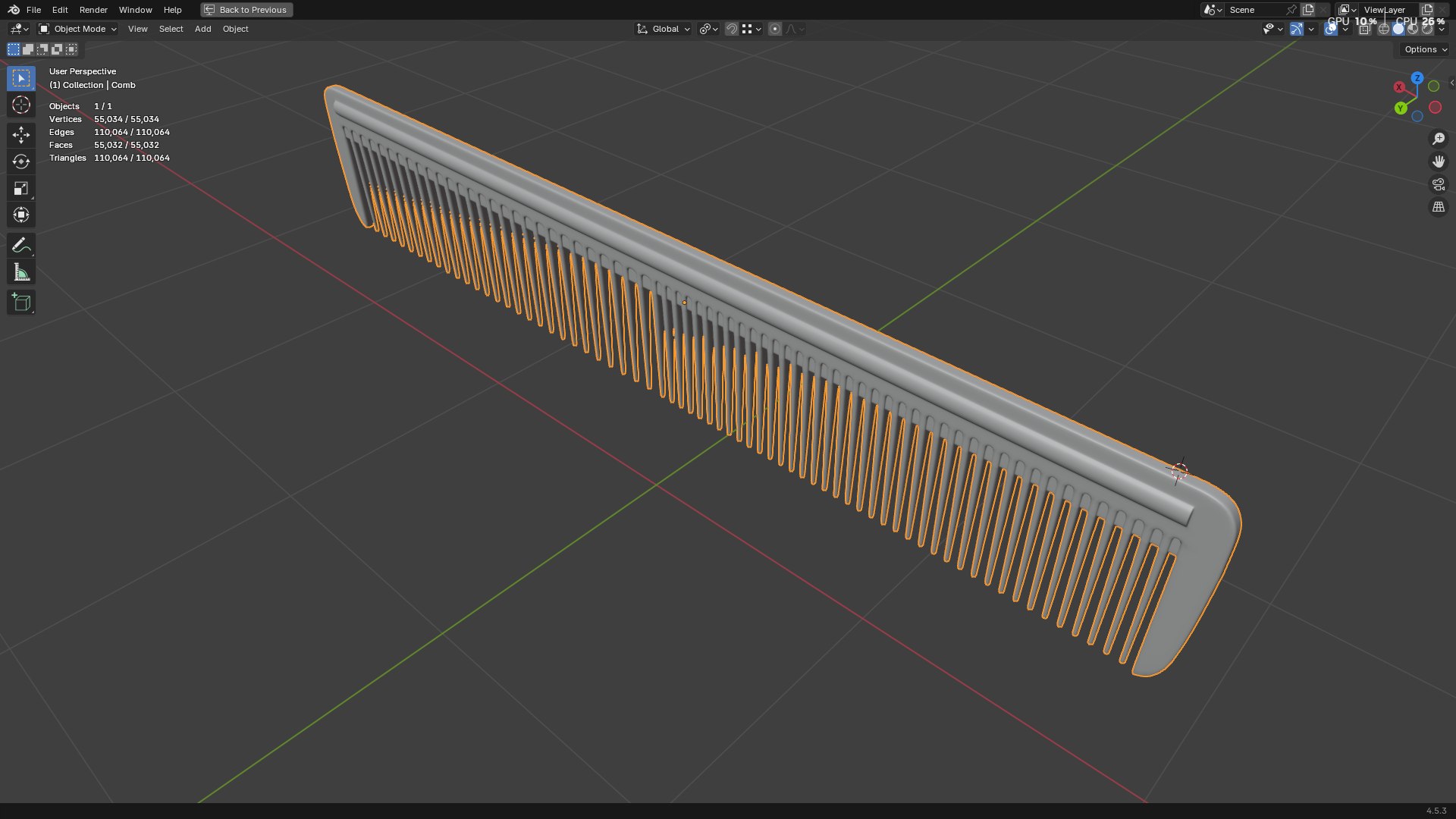Open the viewport Object menu
Viewport: 1456px width, 819px height.
pyautogui.click(x=235, y=29)
